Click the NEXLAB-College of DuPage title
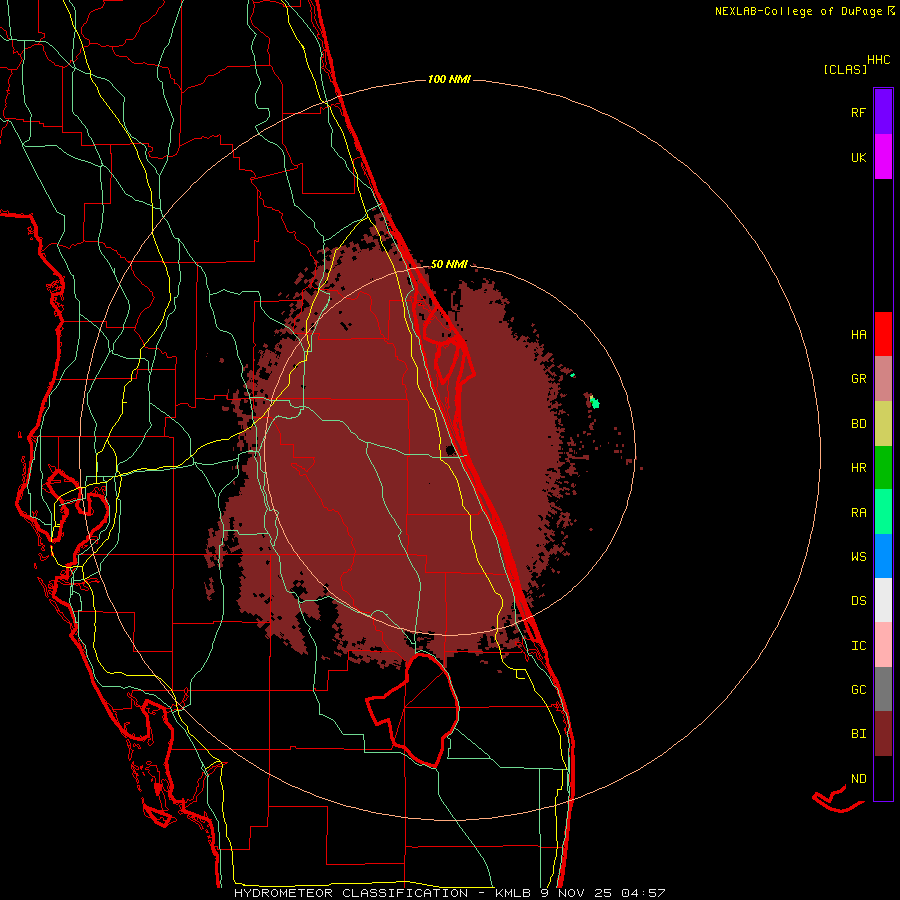The height and width of the screenshot is (900, 900). click(x=804, y=11)
